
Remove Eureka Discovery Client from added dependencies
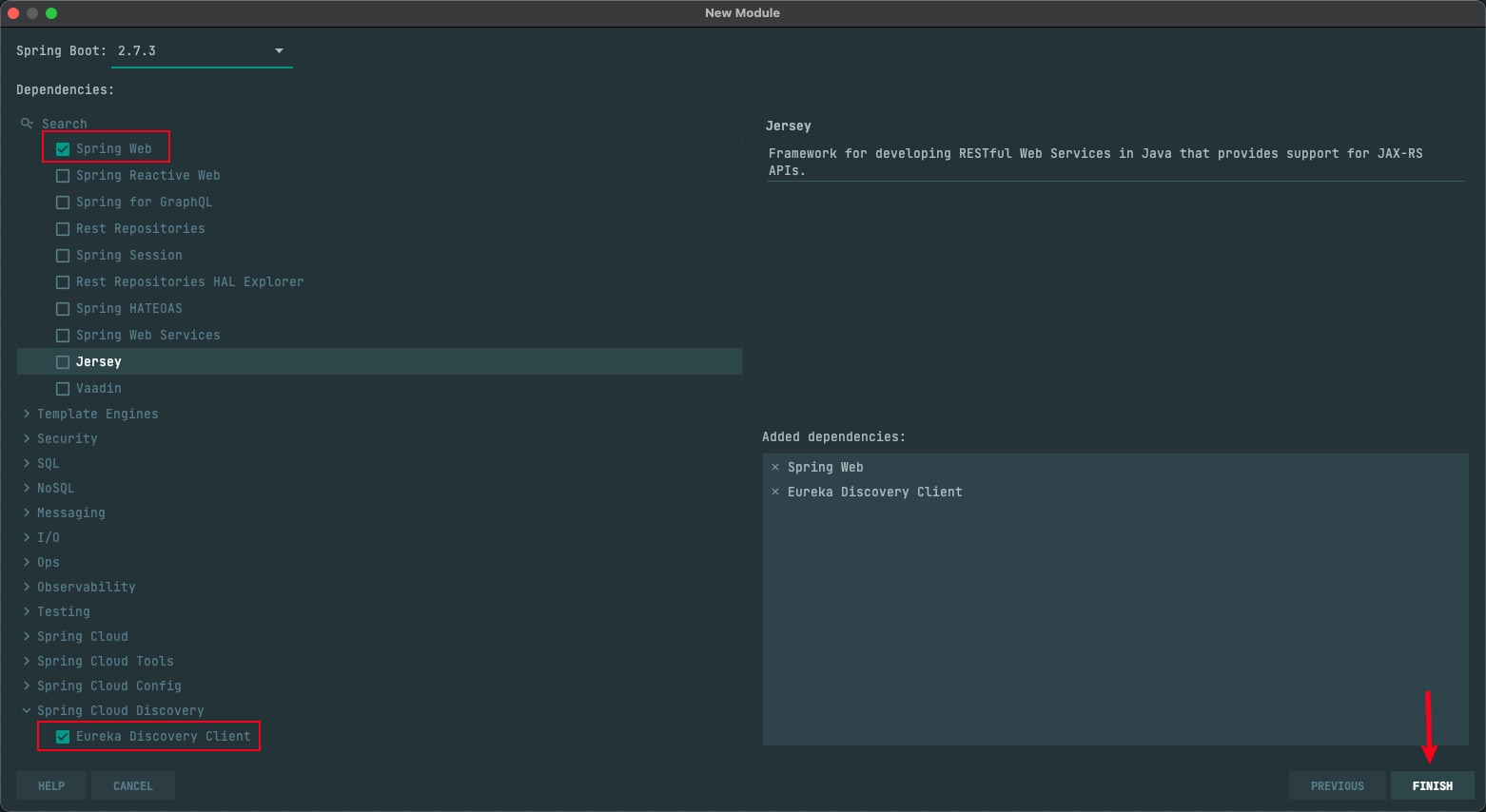[x=775, y=492]
